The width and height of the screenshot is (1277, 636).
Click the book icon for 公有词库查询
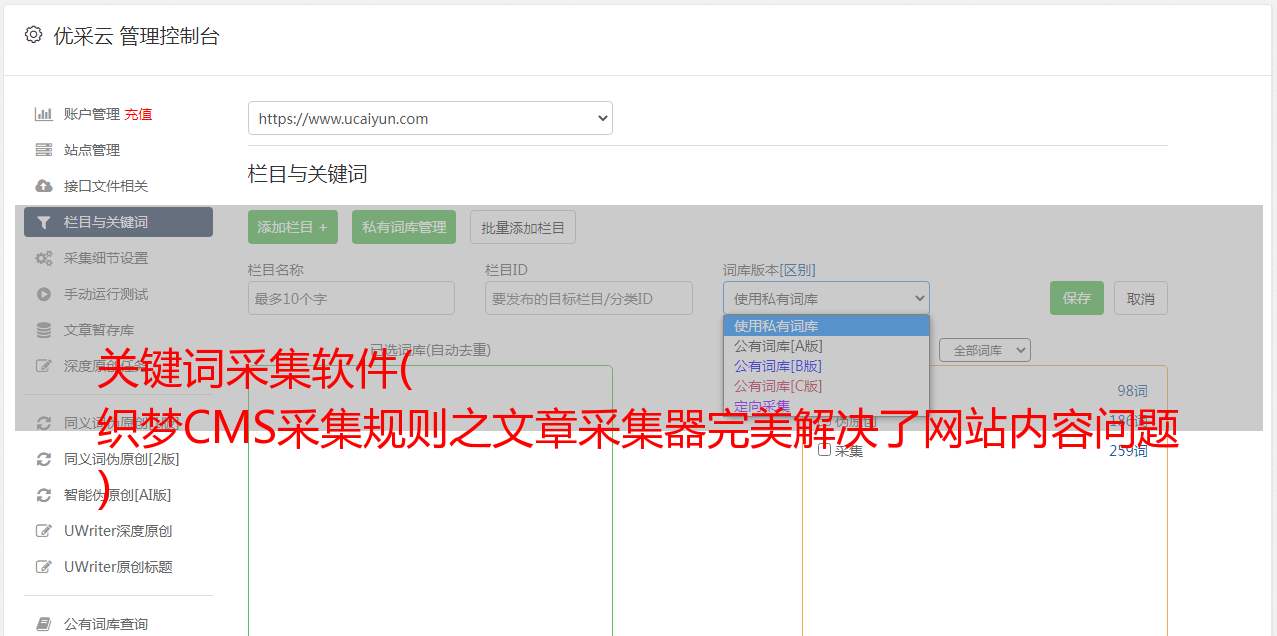pyautogui.click(x=44, y=624)
